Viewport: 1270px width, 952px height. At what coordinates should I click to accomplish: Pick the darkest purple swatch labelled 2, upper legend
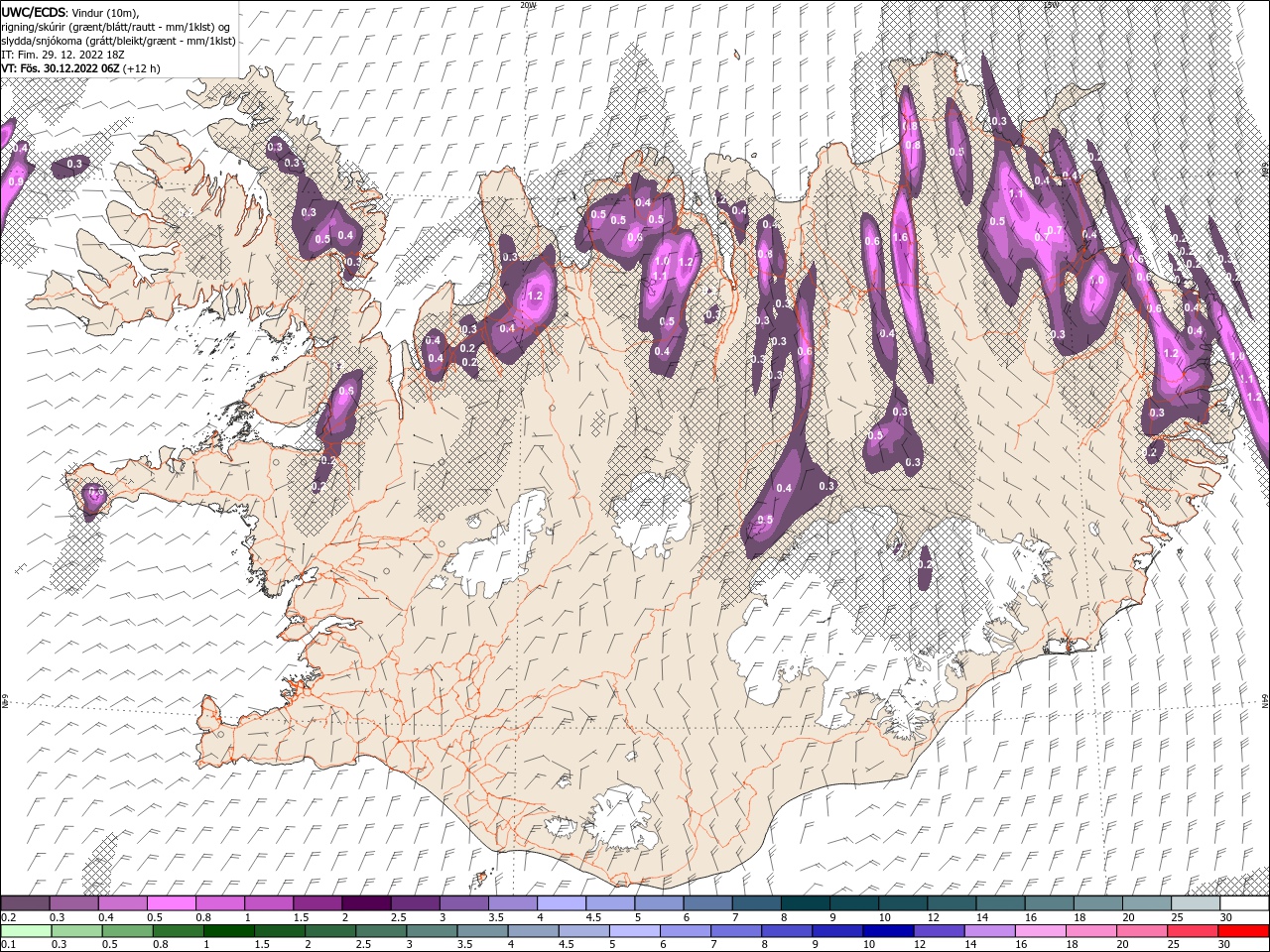(365, 903)
